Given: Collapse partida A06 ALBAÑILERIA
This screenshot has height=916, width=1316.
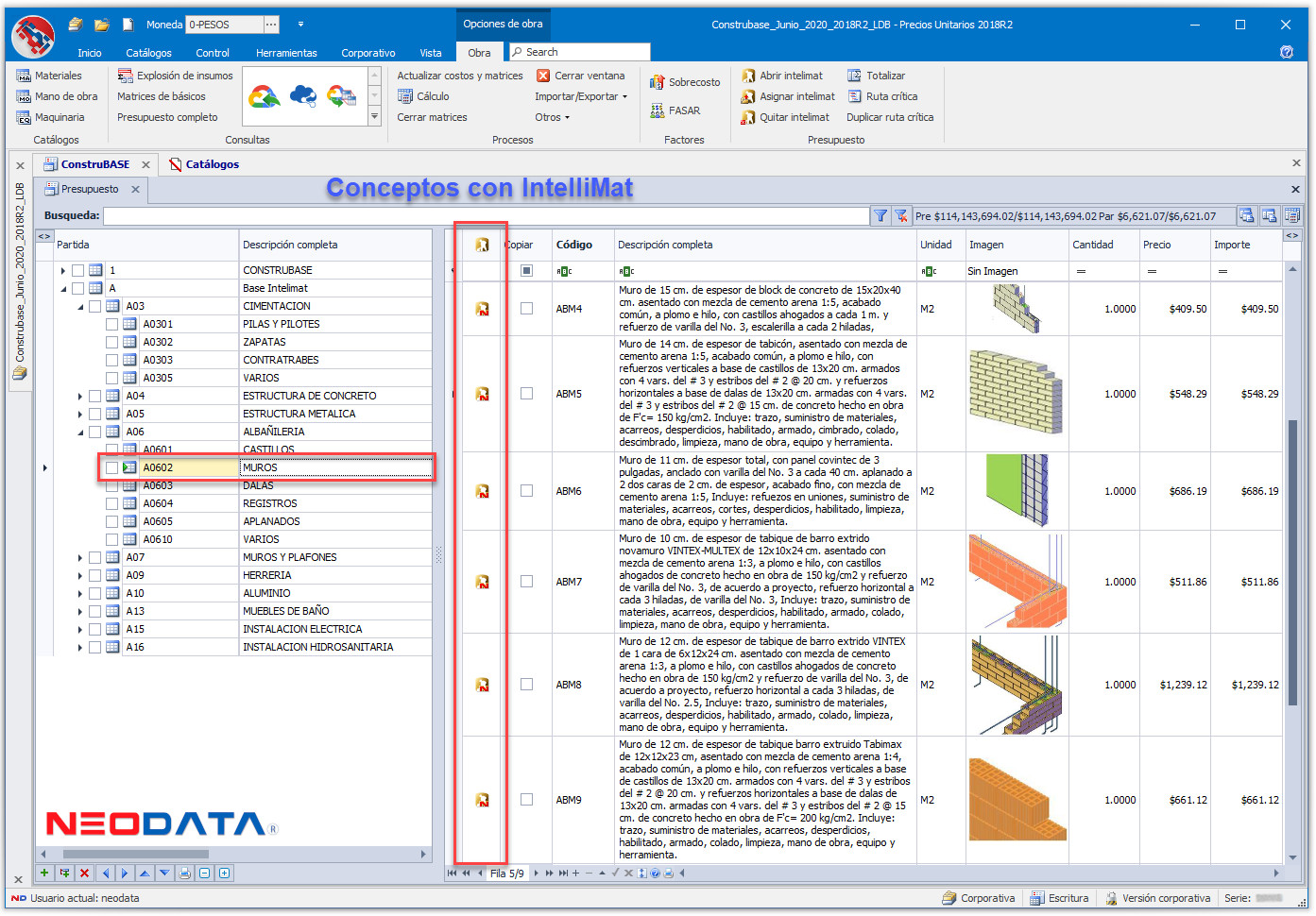Looking at the screenshot, I should (80, 432).
